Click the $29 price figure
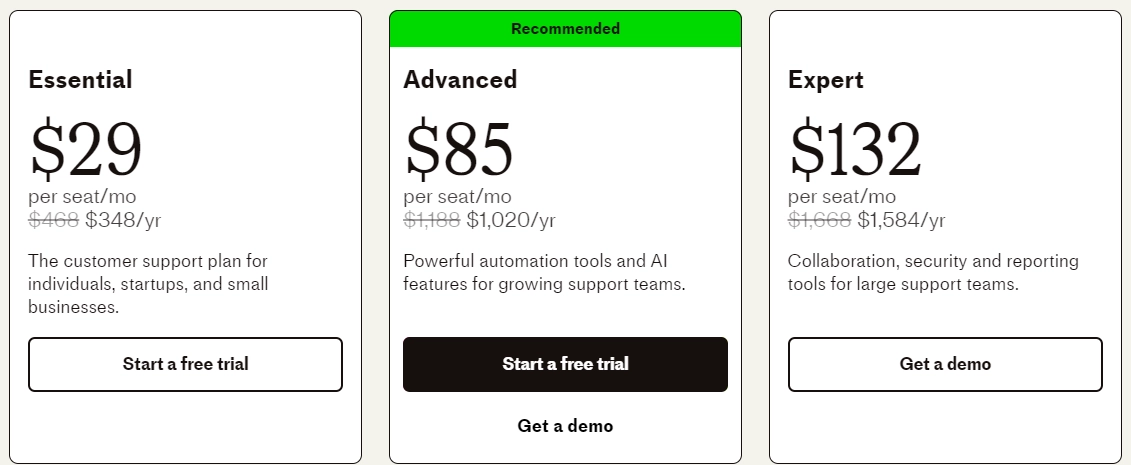Screen dimensions: 1131x465 85,149
